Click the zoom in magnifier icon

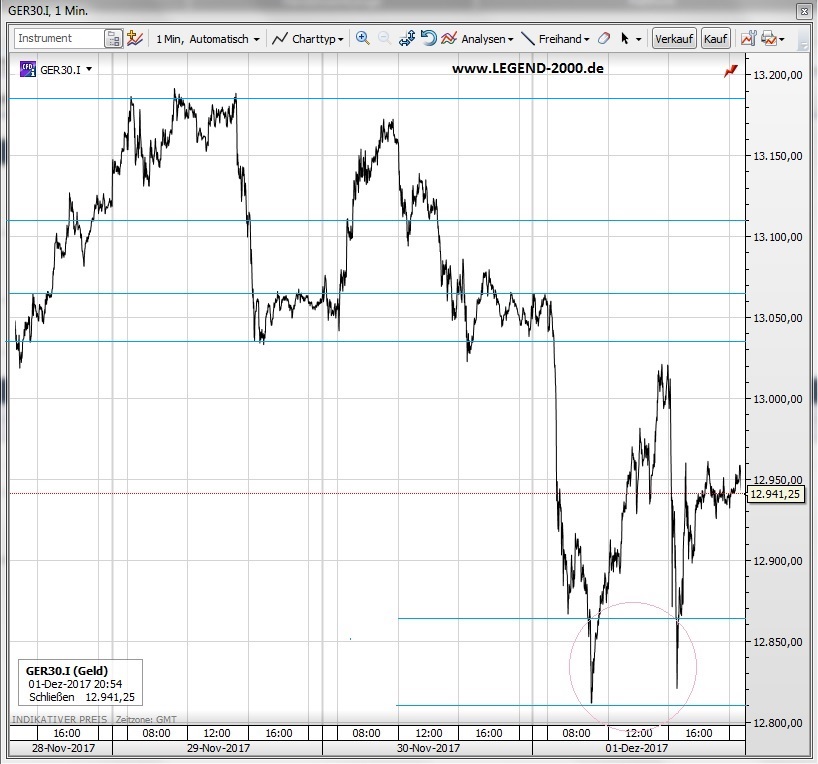point(362,39)
